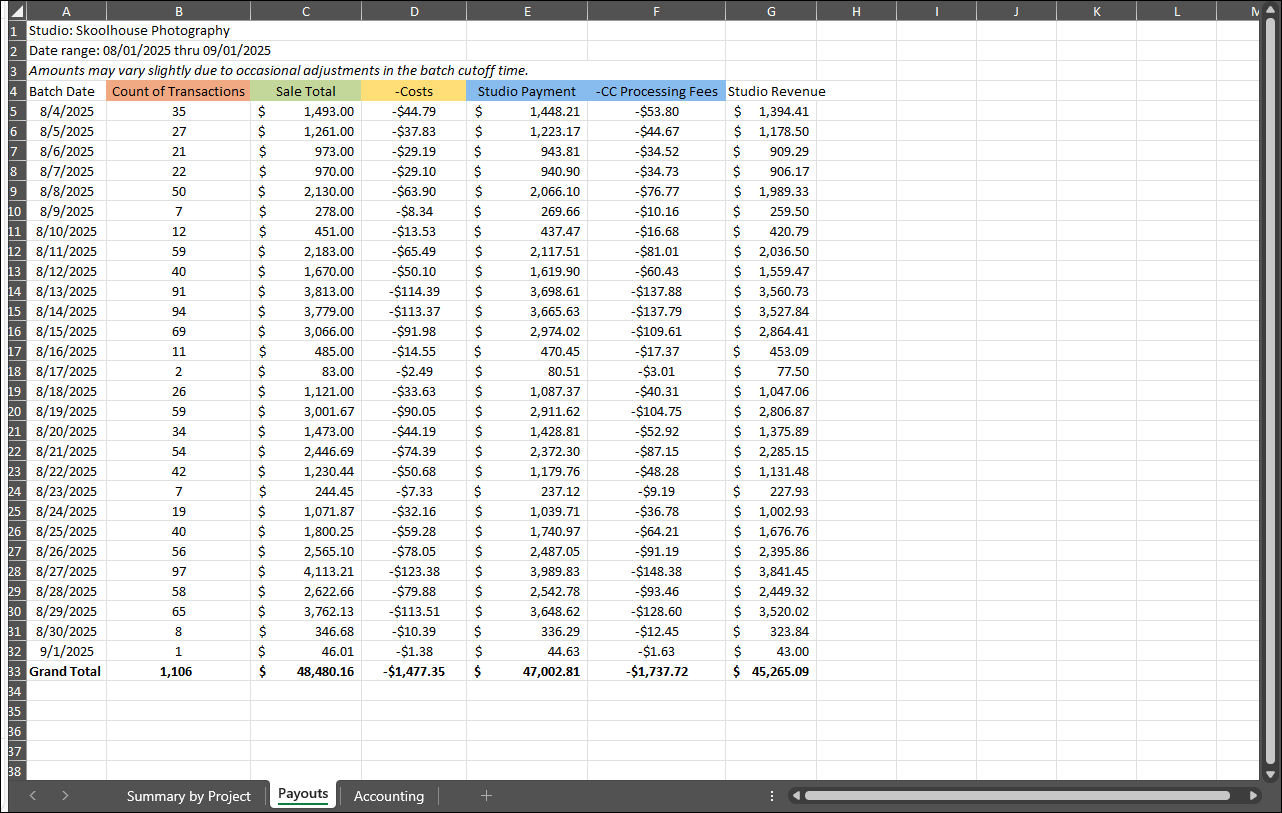This screenshot has width=1282, height=813.
Task: Click orange 'Count of Transactions' header cell
Action: 178,91
